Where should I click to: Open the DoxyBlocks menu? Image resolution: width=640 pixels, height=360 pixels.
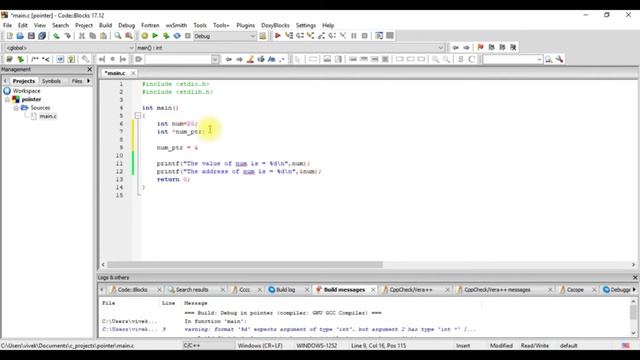pyautogui.click(x=276, y=25)
